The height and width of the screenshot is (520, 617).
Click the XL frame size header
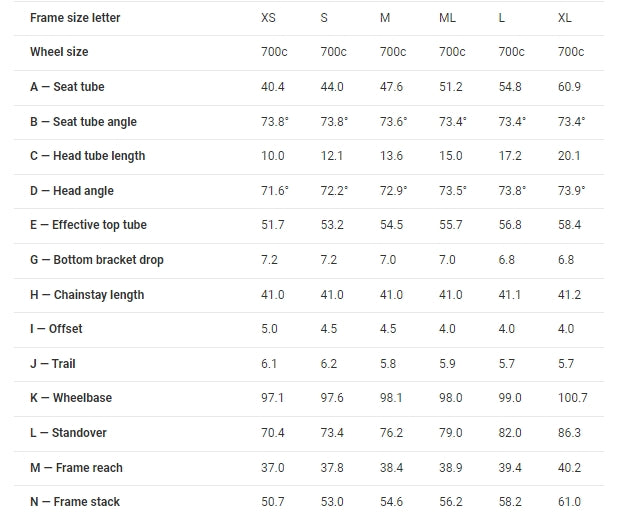[x=566, y=18]
